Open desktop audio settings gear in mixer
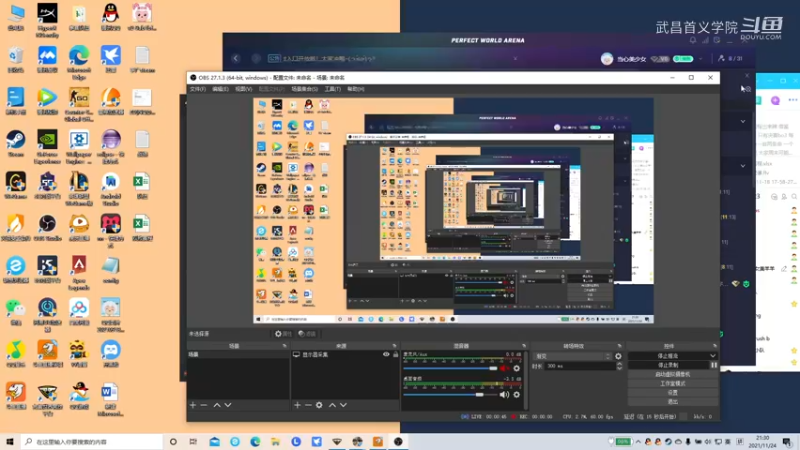 [x=516, y=394]
